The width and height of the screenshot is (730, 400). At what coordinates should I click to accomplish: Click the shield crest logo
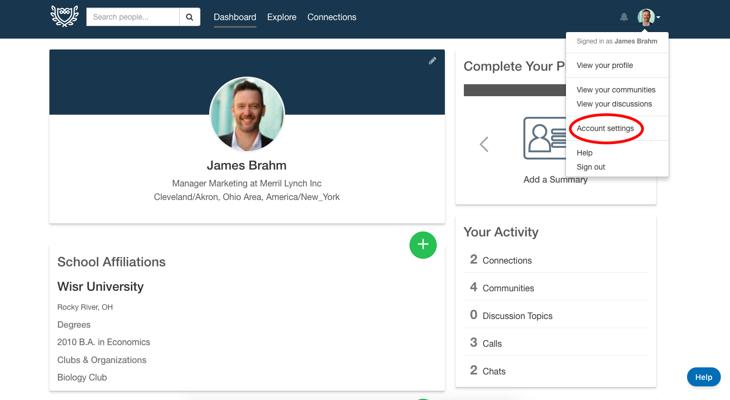(64, 16)
